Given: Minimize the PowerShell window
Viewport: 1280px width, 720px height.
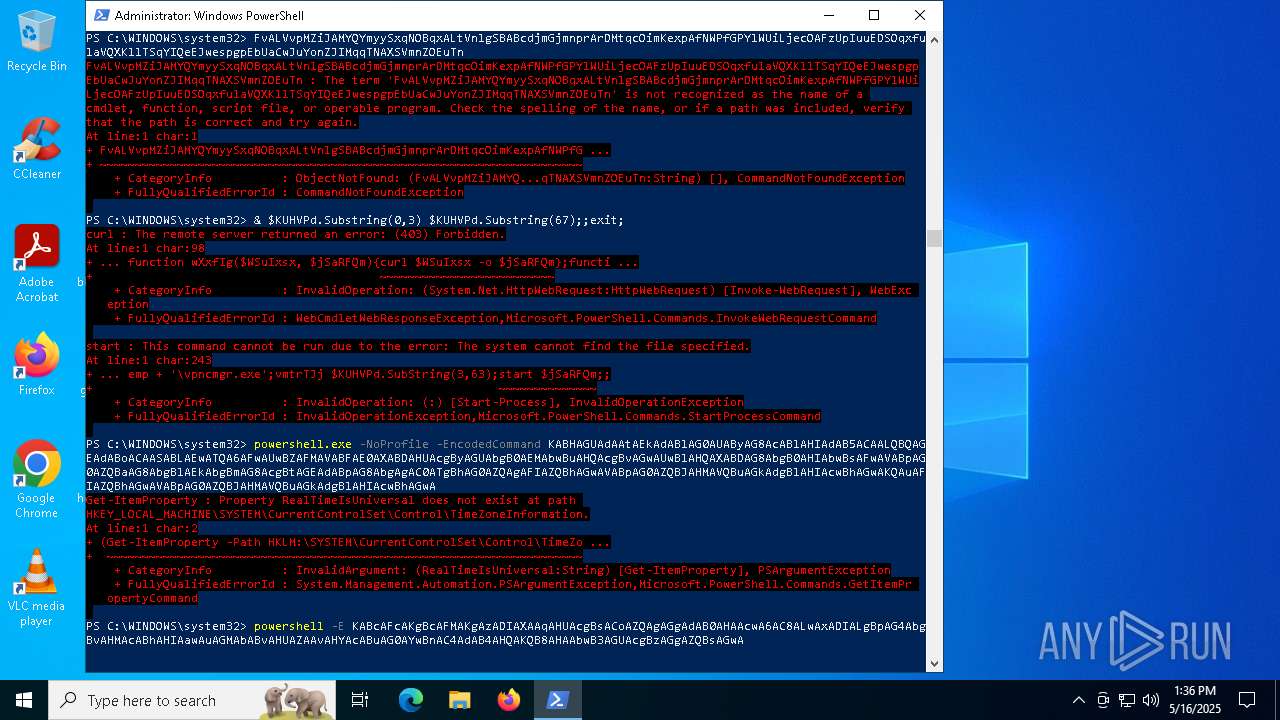Looking at the screenshot, I should click(x=828, y=15).
